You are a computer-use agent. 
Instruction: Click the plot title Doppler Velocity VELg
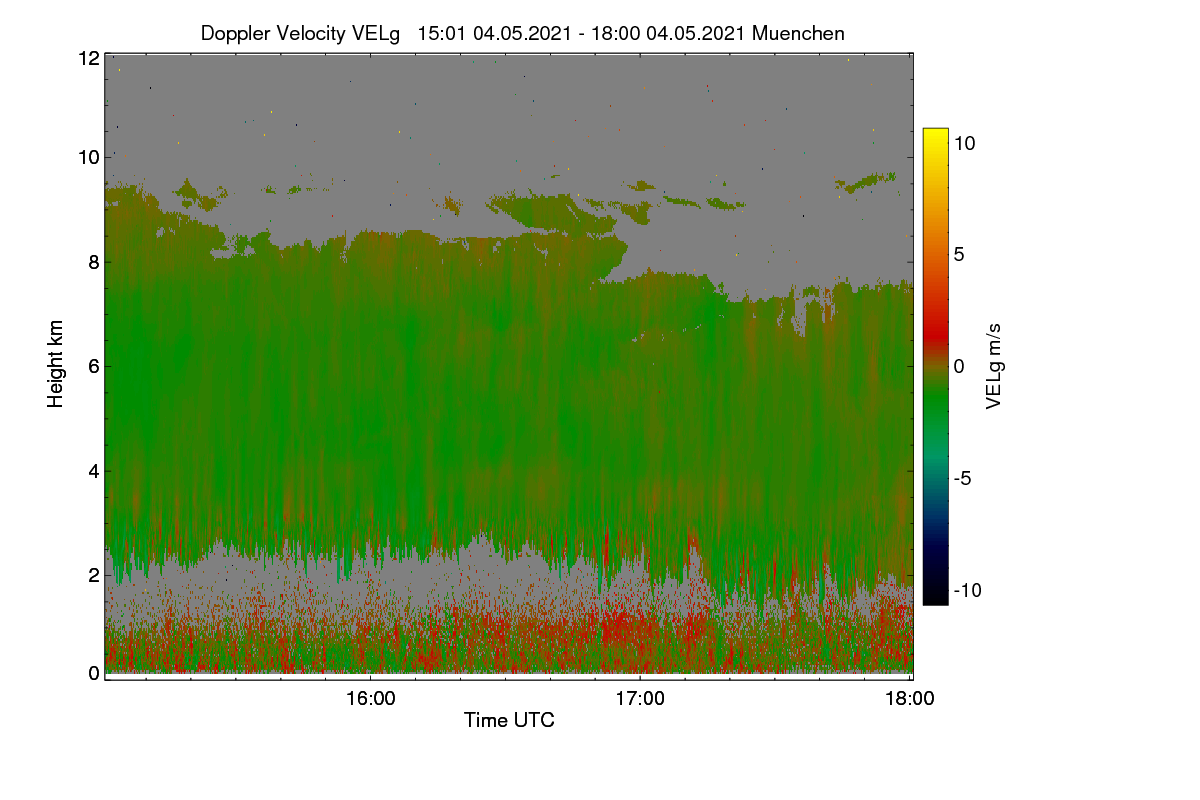coord(300,33)
